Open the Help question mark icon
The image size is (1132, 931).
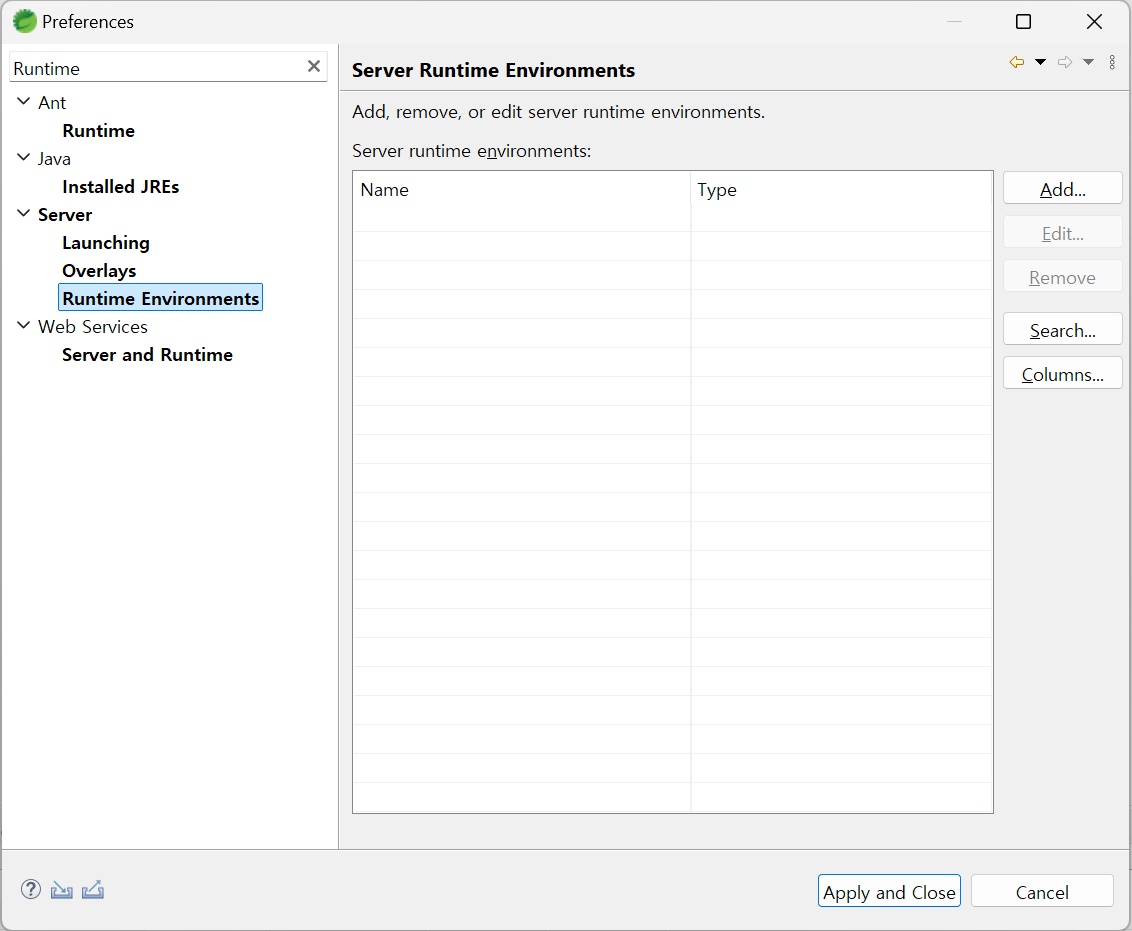coord(31,889)
